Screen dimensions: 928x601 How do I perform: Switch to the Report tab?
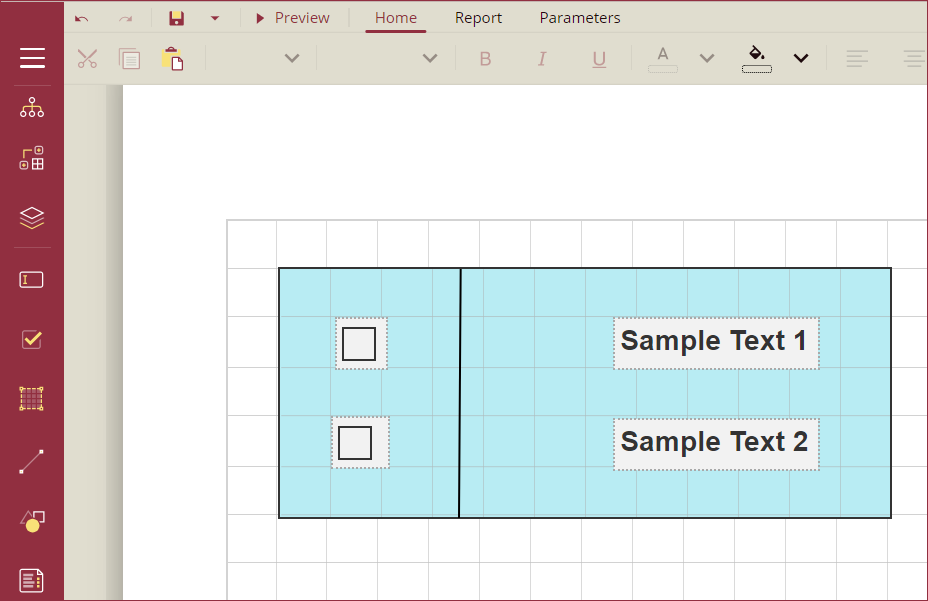point(478,18)
